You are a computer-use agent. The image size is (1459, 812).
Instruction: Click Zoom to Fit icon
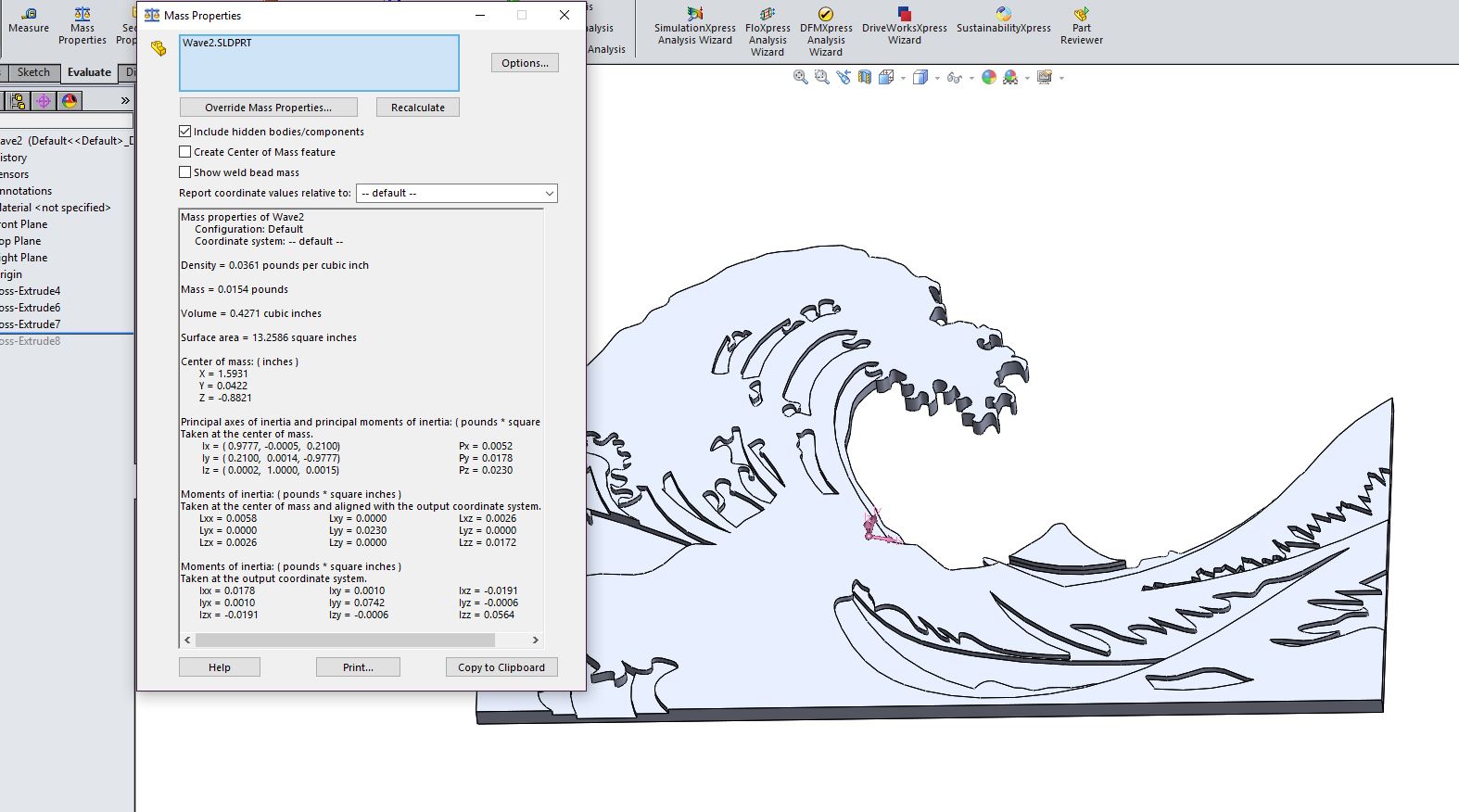tap(801, 78)
